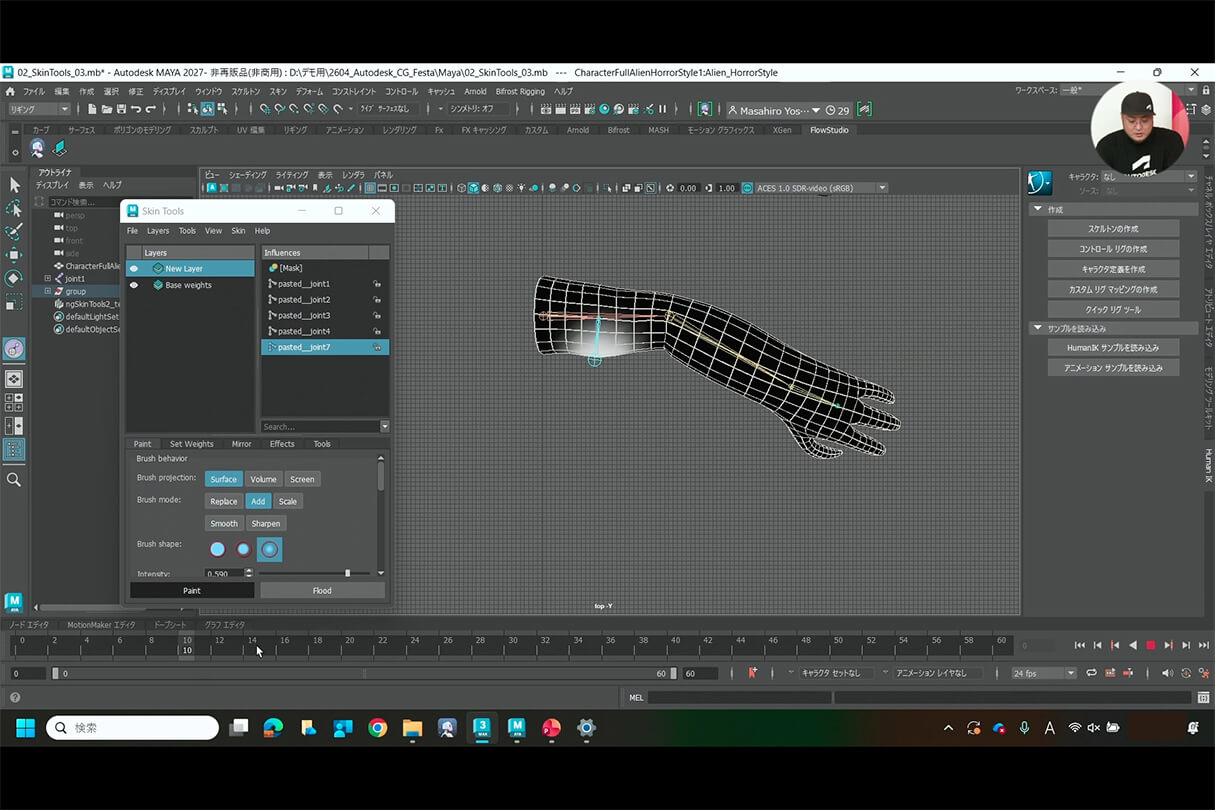The image size is (1215, 810).
Task: Set brush projection to Screen
Action: coord(302,479)
